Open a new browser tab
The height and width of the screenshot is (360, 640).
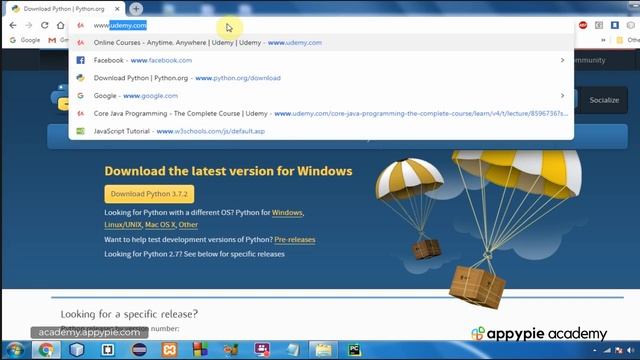[136, 9]
